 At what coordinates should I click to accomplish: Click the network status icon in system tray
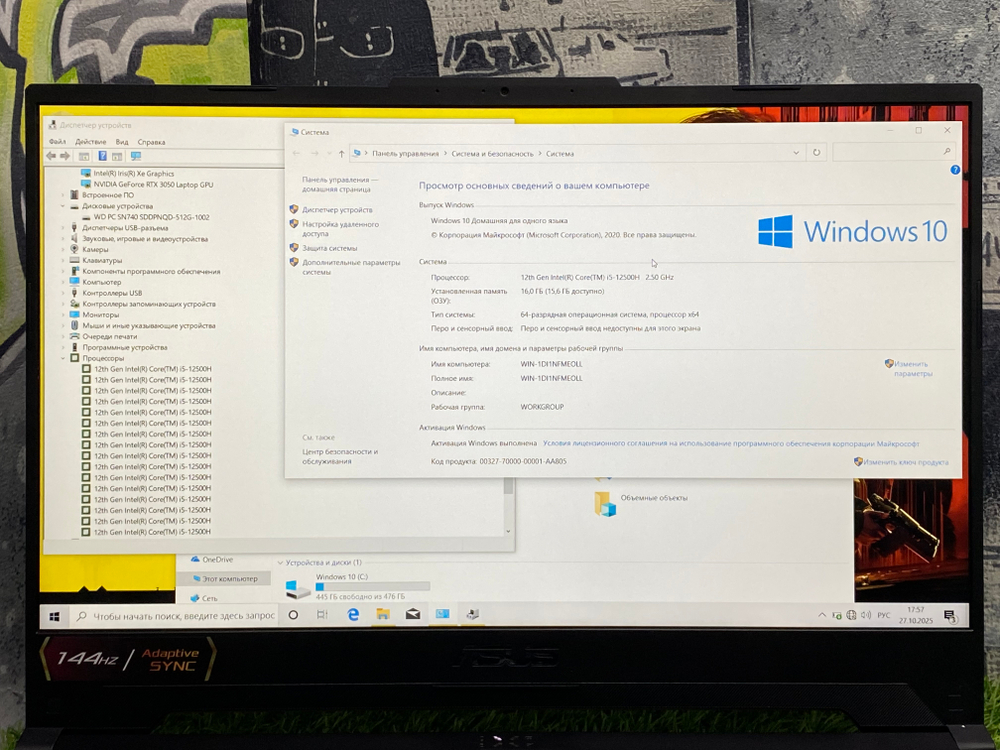[850, 614]
